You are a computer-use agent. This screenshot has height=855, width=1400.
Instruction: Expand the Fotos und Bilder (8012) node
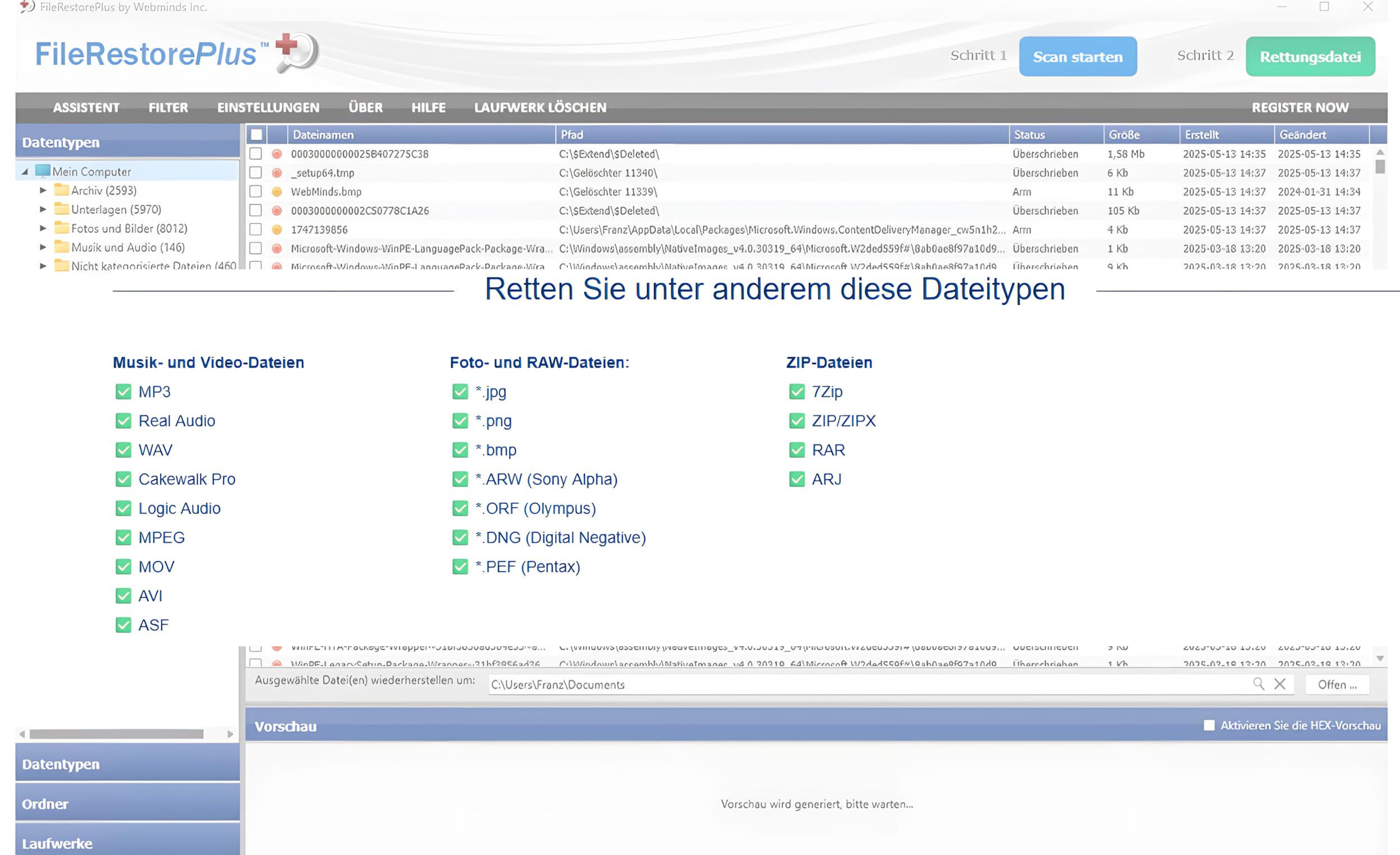click(x=43, y=228)
